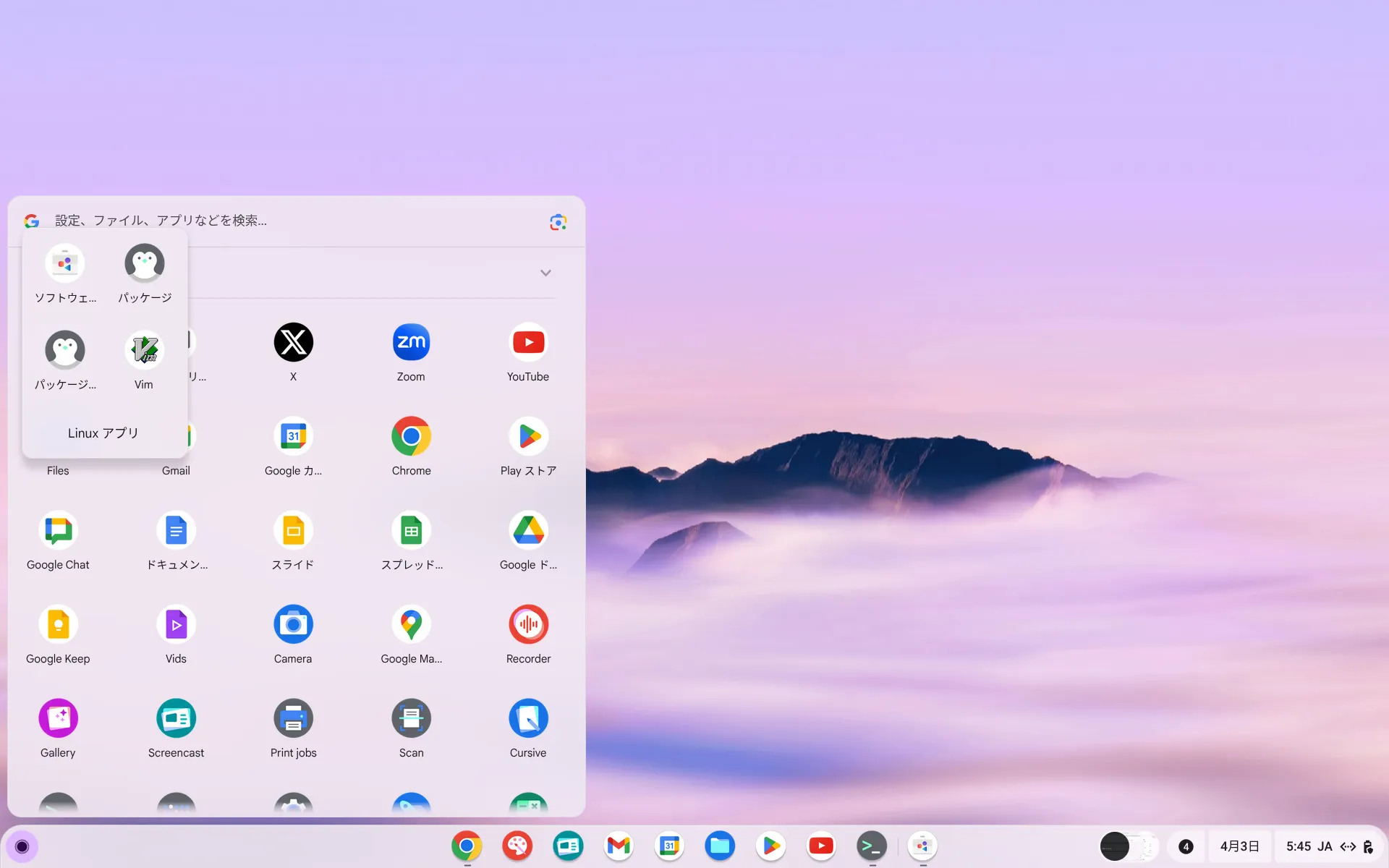Image resolution: width=1389 pixels, height=868 pixels.
Task: Open Screencast from the shelf
Action: click(568, 846)
